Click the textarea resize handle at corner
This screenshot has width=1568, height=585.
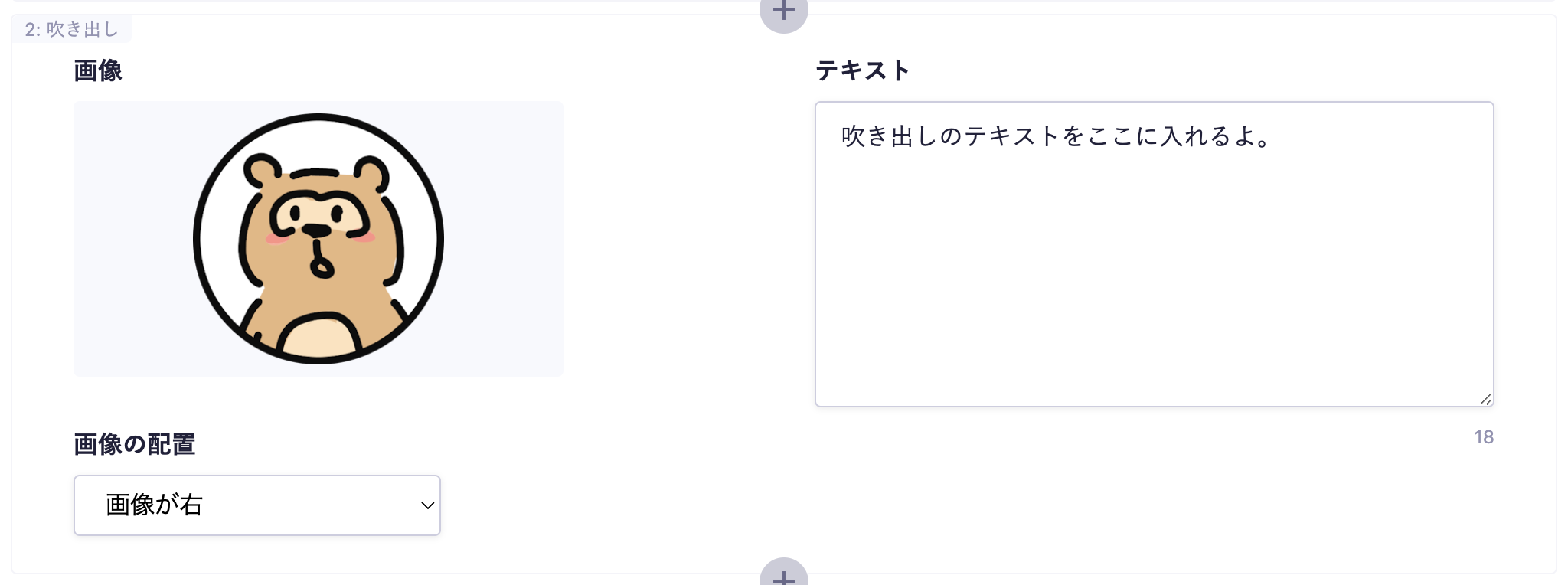pos(1485,398)
